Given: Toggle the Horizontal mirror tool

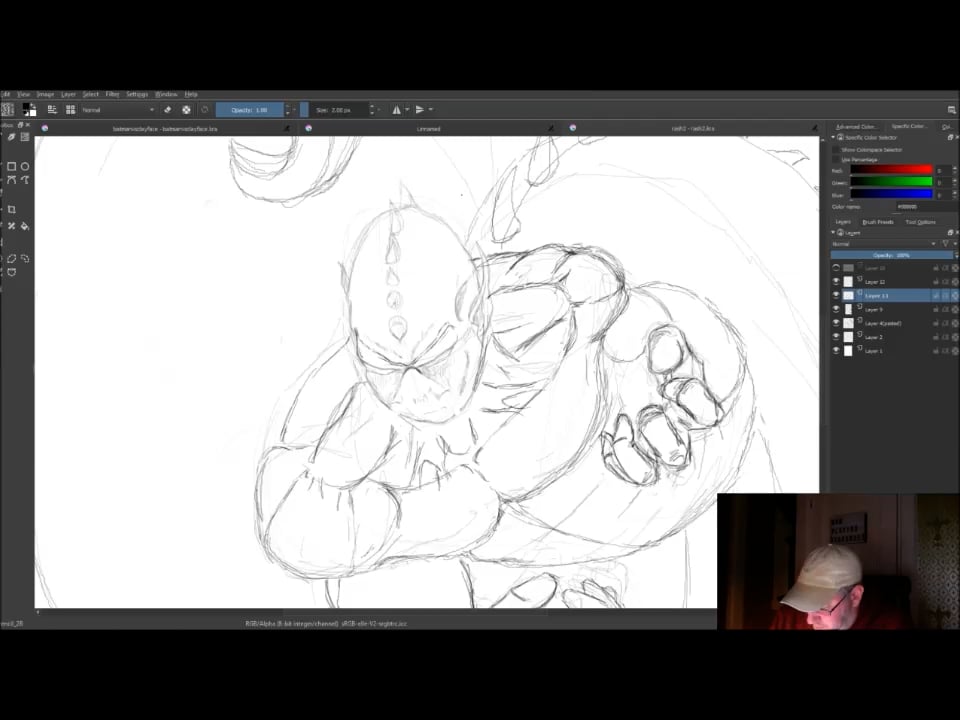Looking at the screenshot, I should coord(396,110).
